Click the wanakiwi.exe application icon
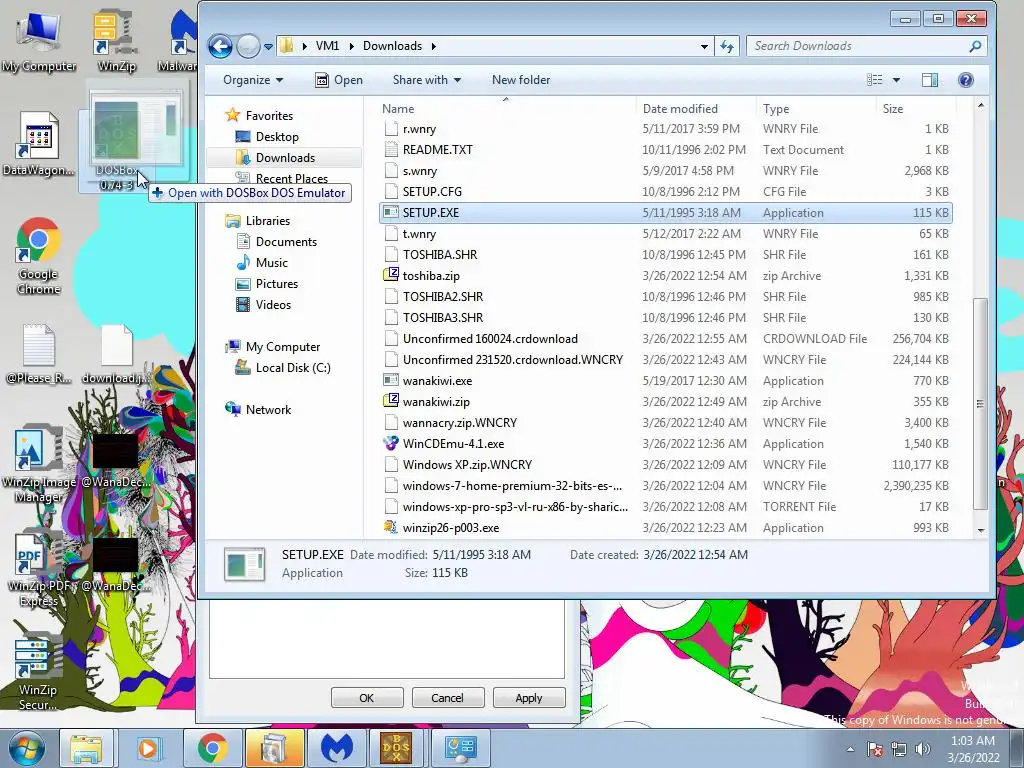The width and height of the screenshot is (1024, 768). pyautogui.click(x=391, y=380)
